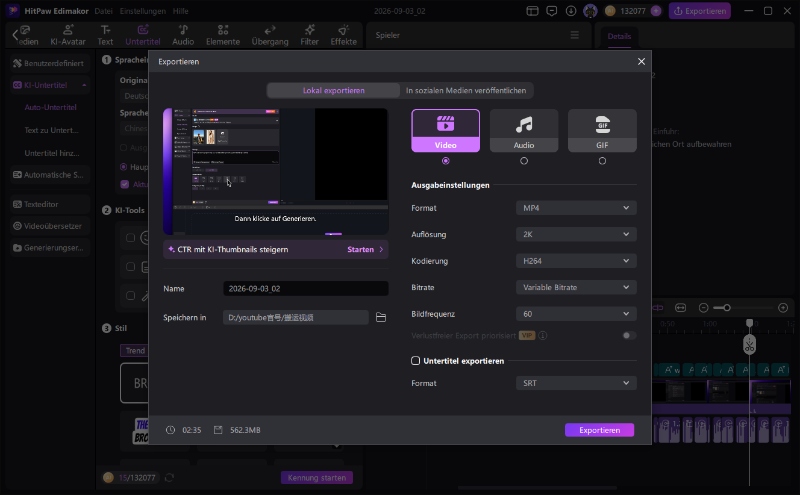
Task: Refresh credits icon beside 15/132077
Action: [x=169, y=478]
